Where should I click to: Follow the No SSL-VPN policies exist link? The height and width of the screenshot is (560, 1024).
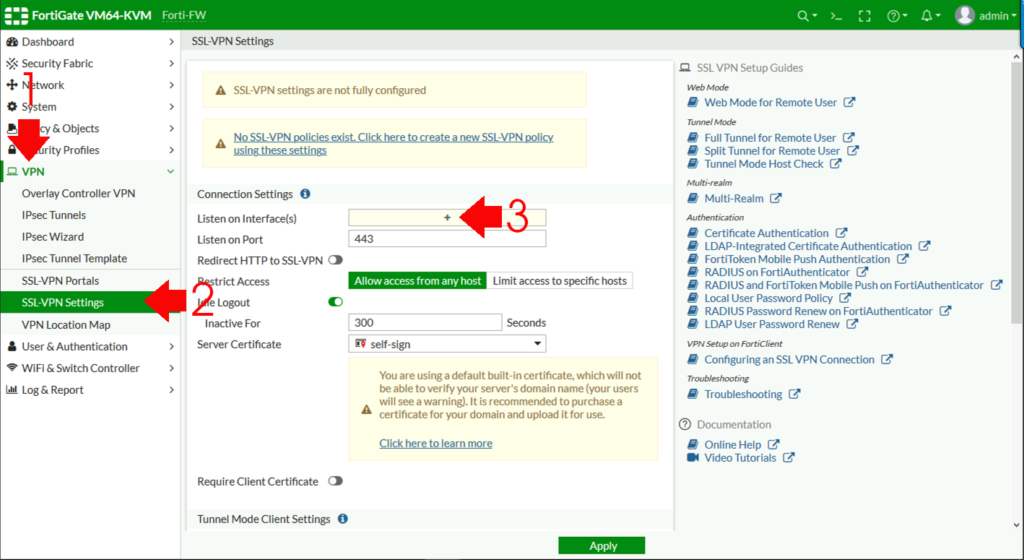coord(393,144)
